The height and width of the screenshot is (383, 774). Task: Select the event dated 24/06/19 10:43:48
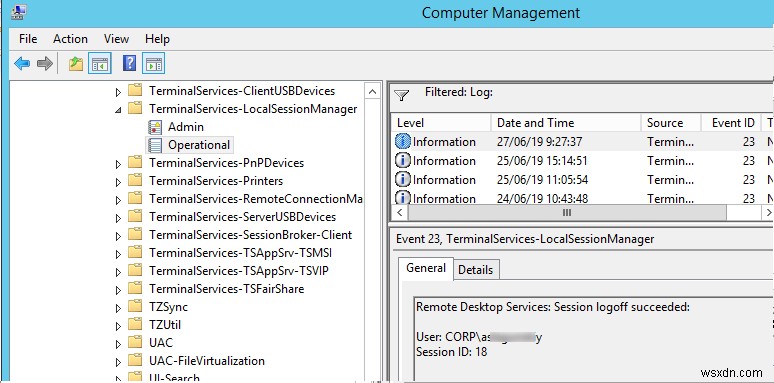tap(582, 197)
